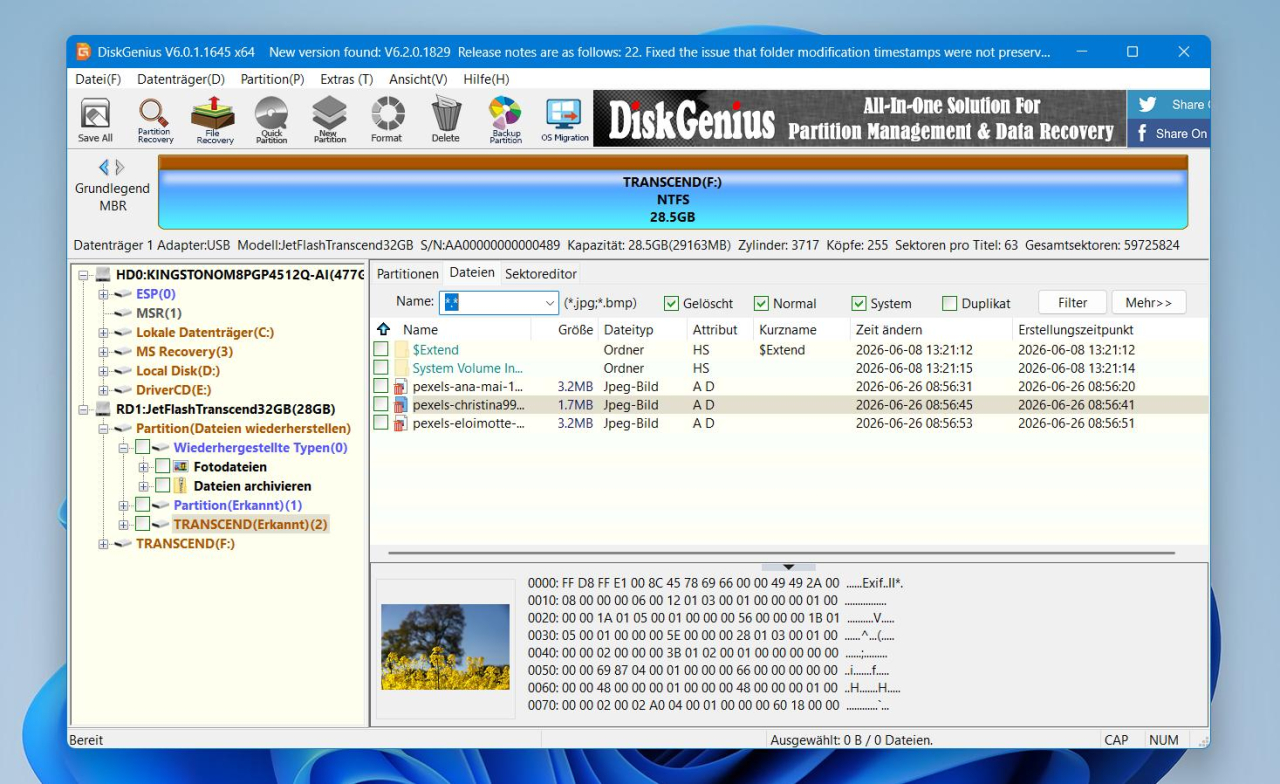Open the Datenträger(D) menu

point(181,79)
